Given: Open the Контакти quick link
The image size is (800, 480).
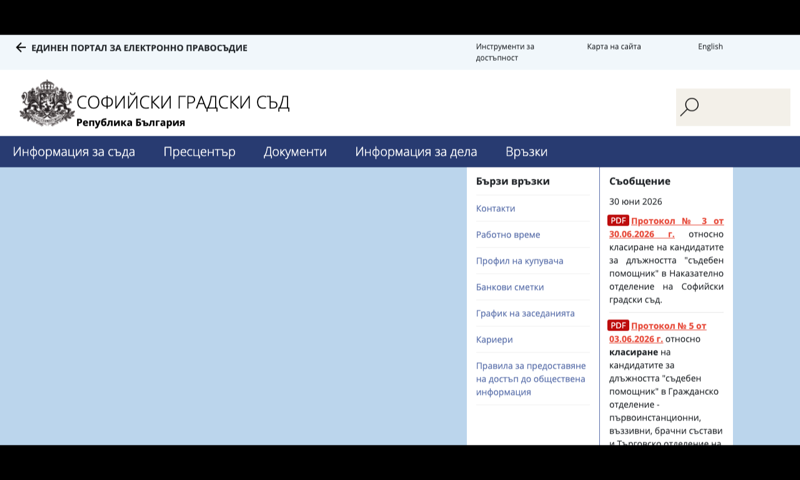Looking at the screenshot, I should point(495,208).
